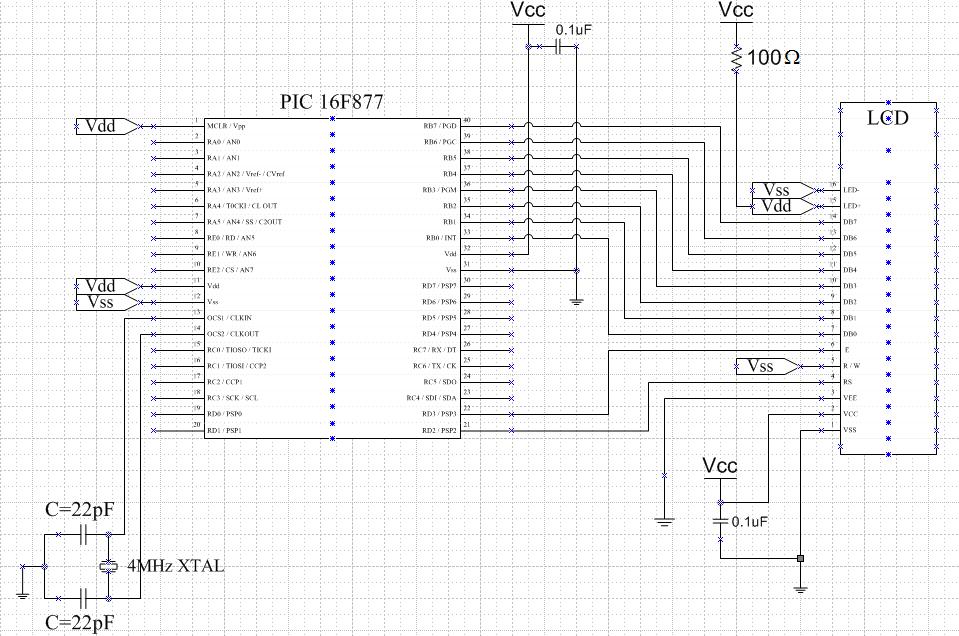This screenshot has width=959, height=636.
Task: Click the Vcc power symbol near the LCD capacitor
Action: 720,468
